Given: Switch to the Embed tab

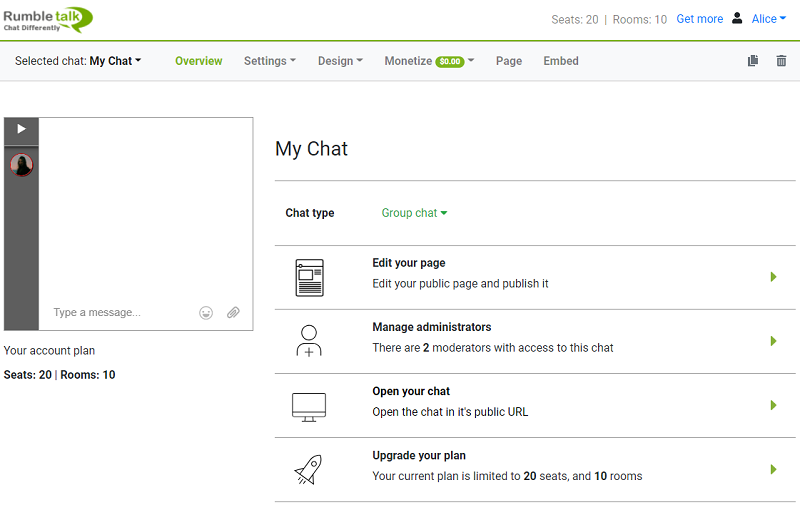Looking at the screenshot, I should (561, 61).
